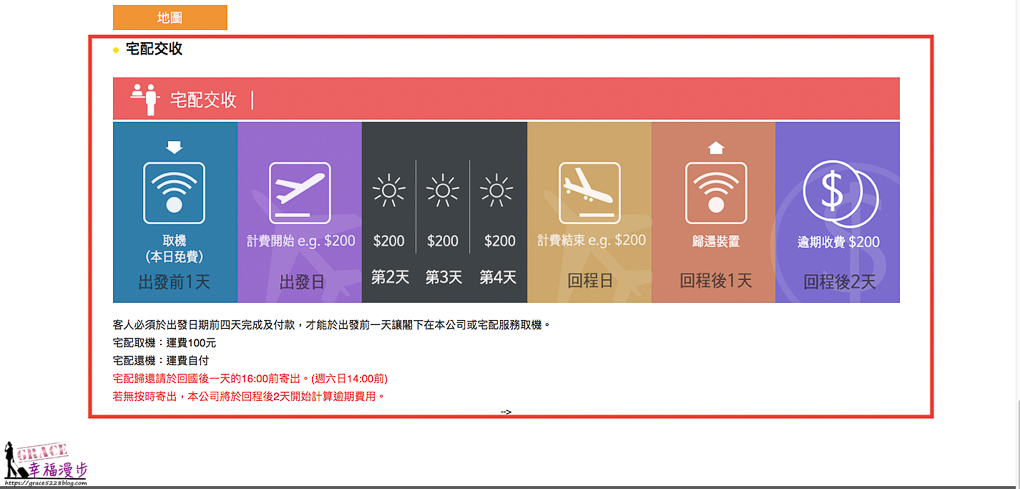Click the down arrow above 取機 device
Screen dimensions: 1020x489
pyautogui.click(x=174, y=147)
